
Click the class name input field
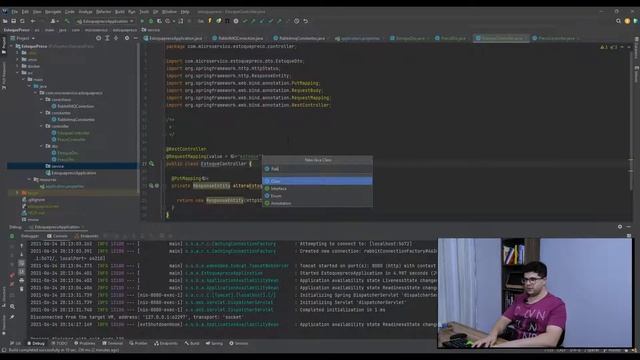(x=317, y=169)
